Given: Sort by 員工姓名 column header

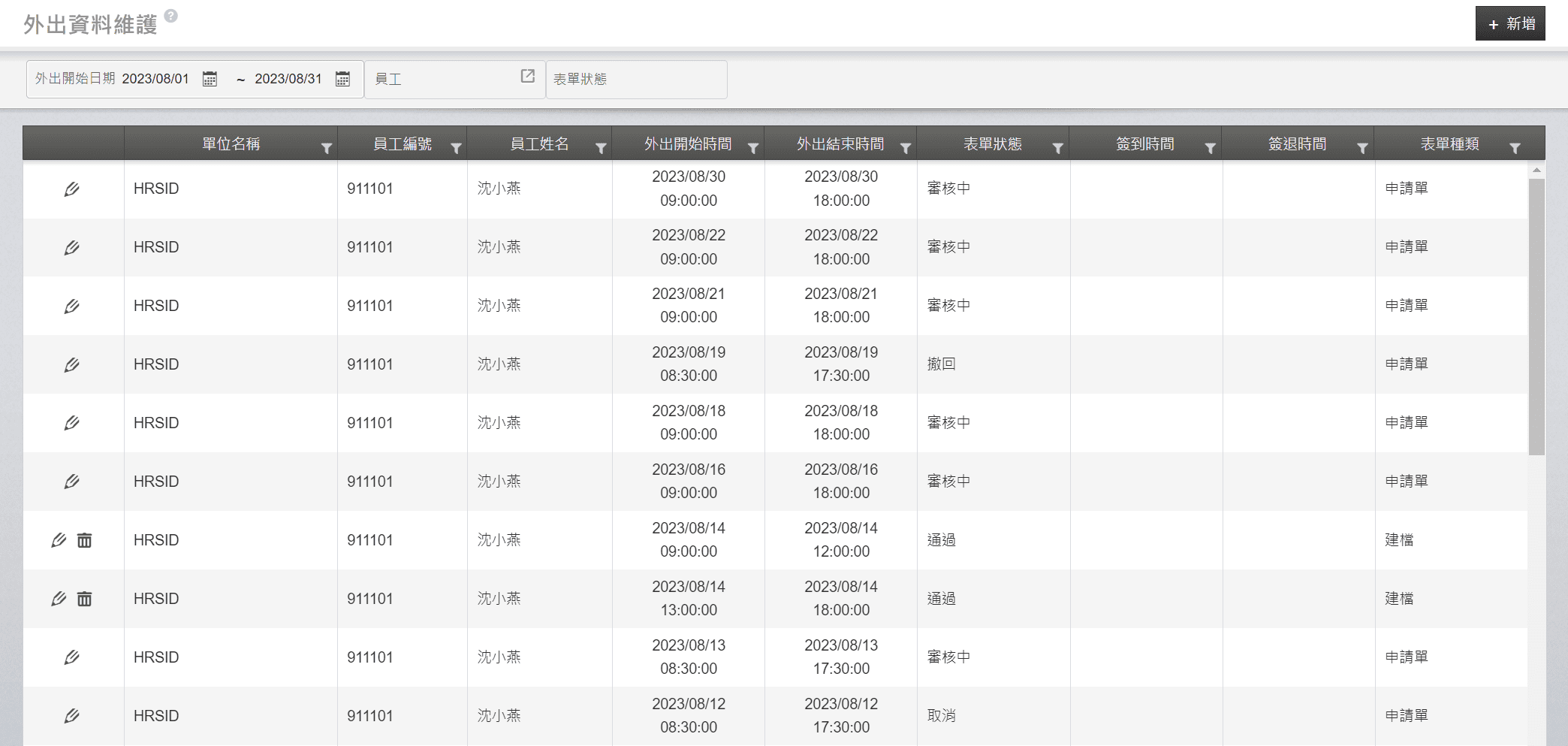Looking at the screenshot, I should tap(539, 144).
